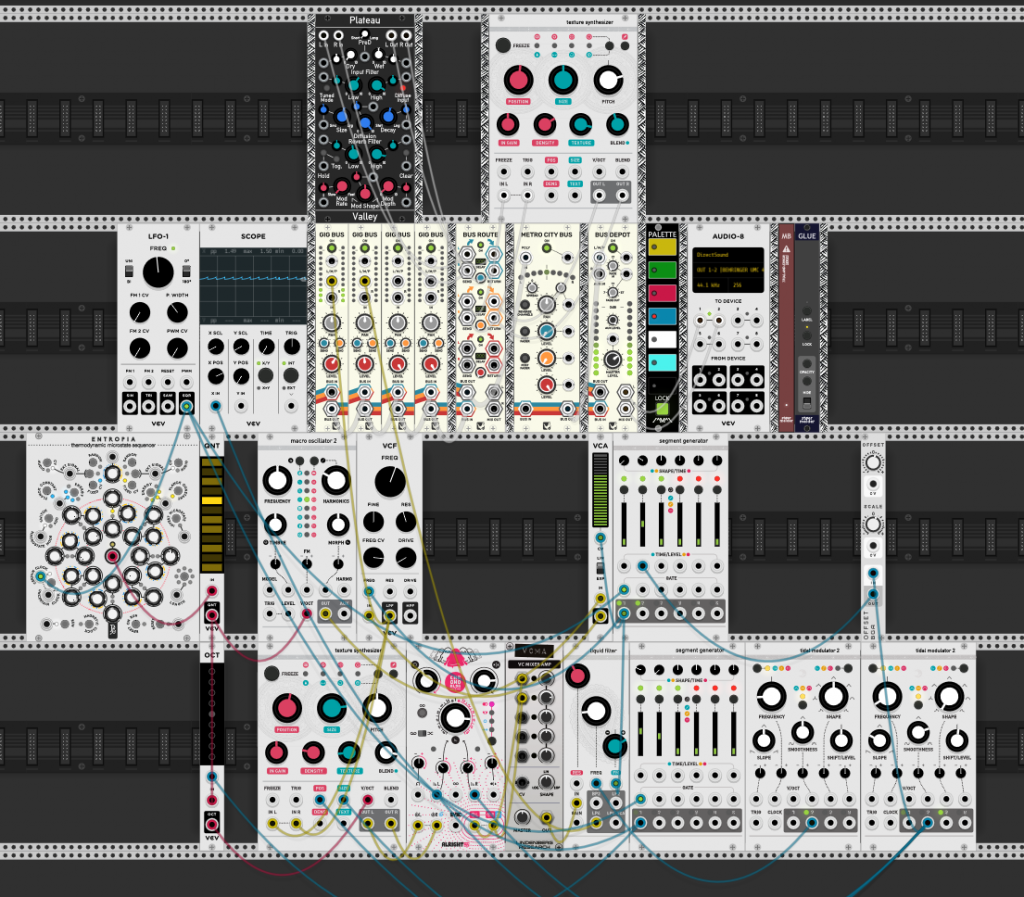The width and height of the screenshot is (1024, 897).
Task: Click the VCA level meter display
Action: [600, 490]
